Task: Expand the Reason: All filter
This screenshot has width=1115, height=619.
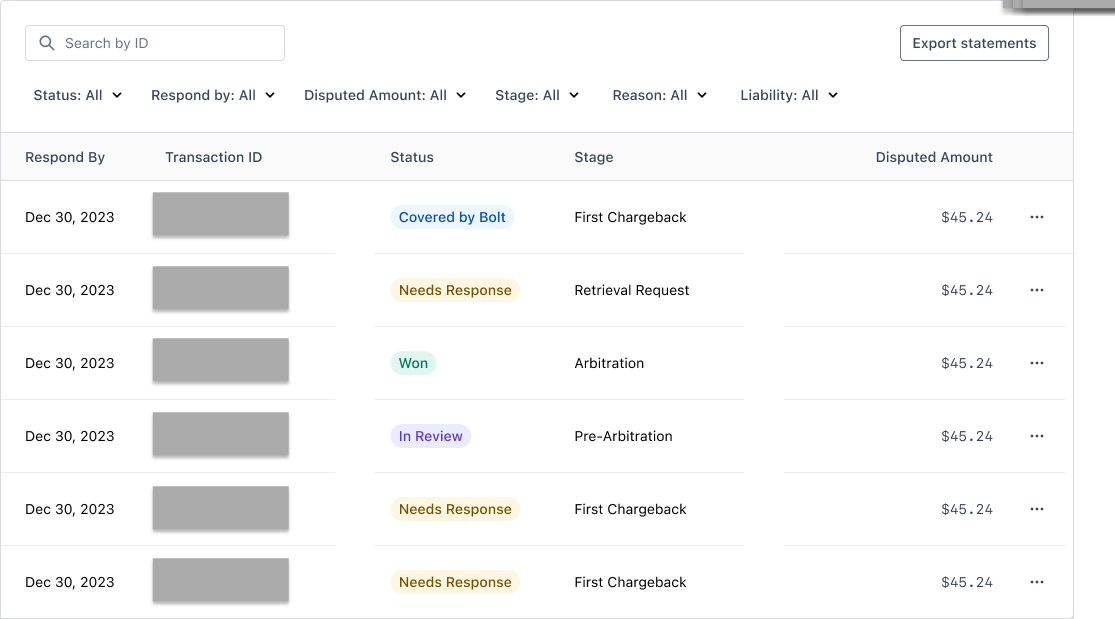Action: click(x=659, y=95)
